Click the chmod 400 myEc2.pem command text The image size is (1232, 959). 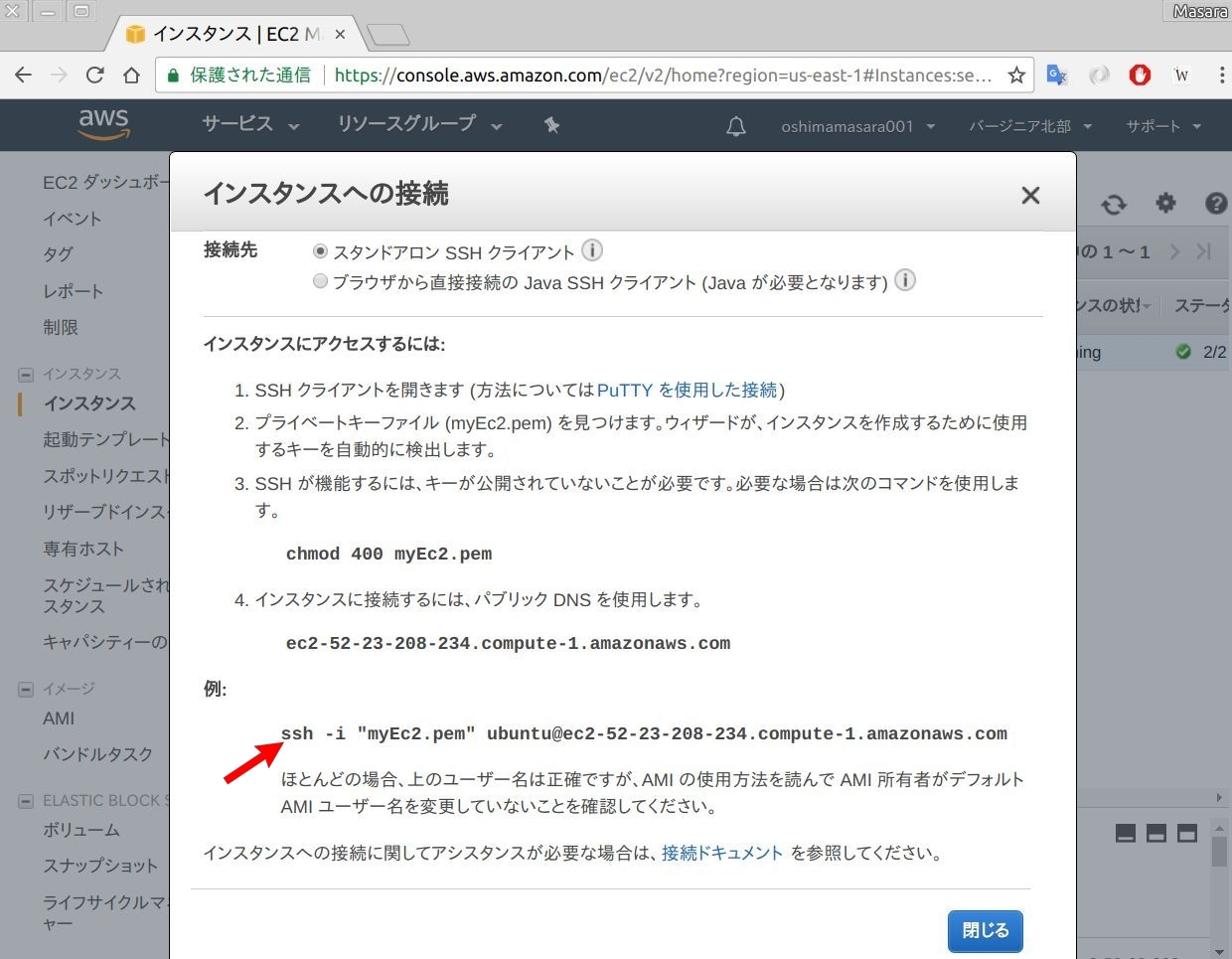[389, 554]
